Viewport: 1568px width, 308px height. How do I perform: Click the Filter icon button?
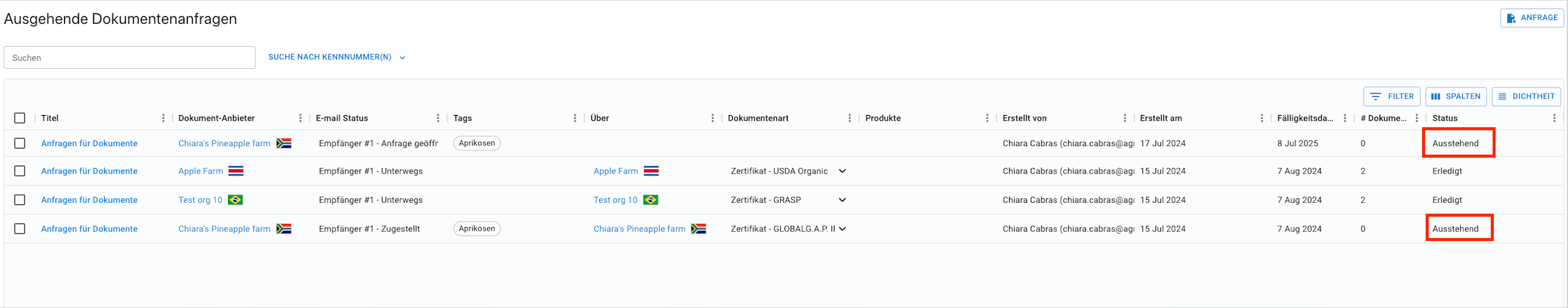coord(1392,96)
